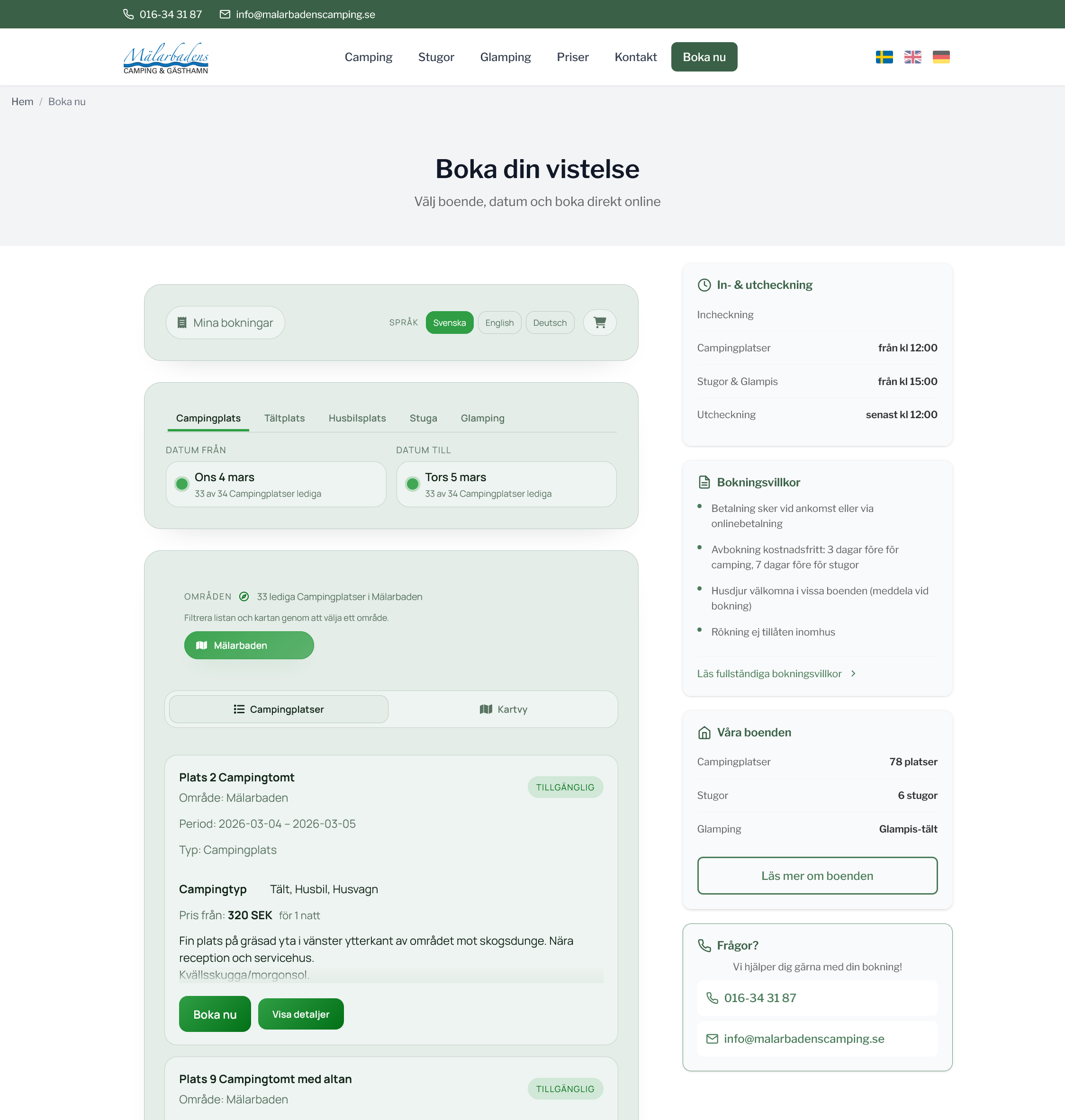Open the Kartvy map view

click(x=503, y=708)
